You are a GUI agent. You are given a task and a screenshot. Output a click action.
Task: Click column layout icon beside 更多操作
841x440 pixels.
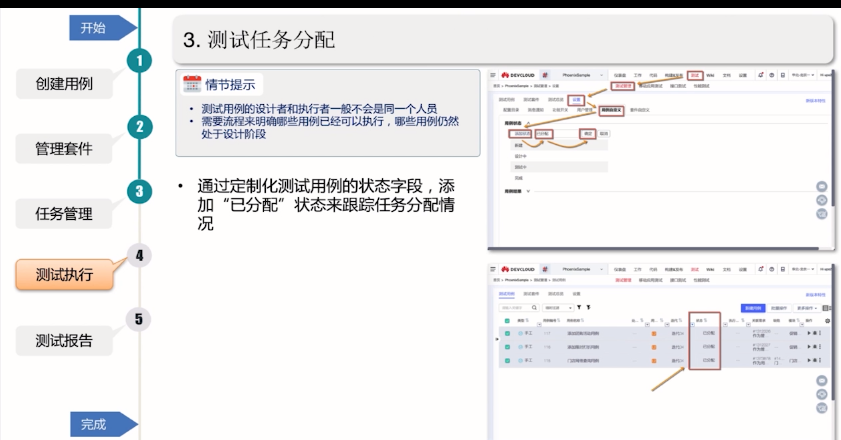coord(826,308)
